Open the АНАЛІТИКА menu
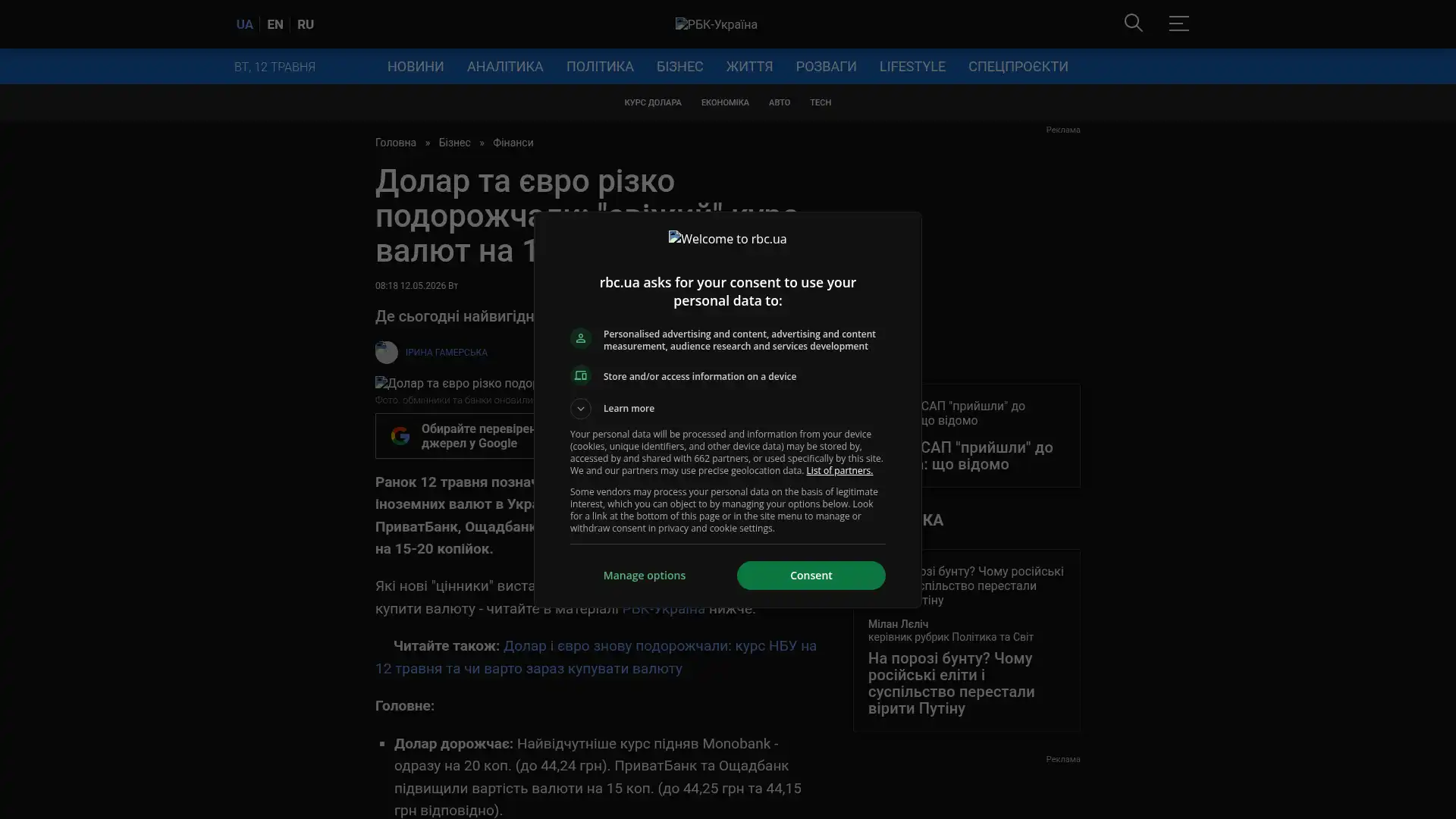1456x819 pixels. pos(505,67)
